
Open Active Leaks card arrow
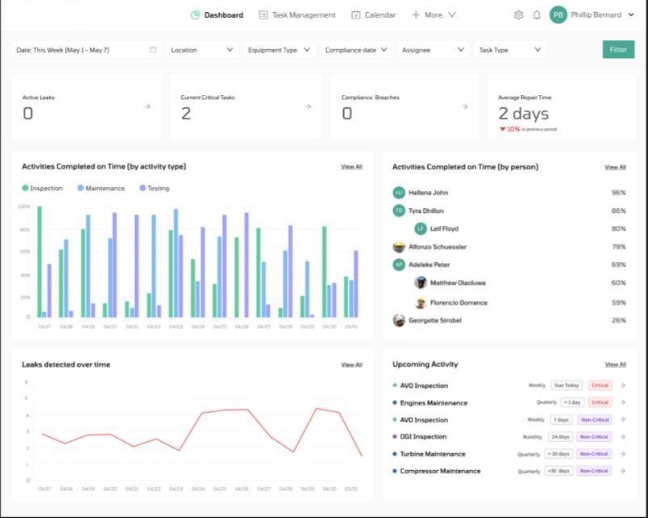tap(148, 107)
